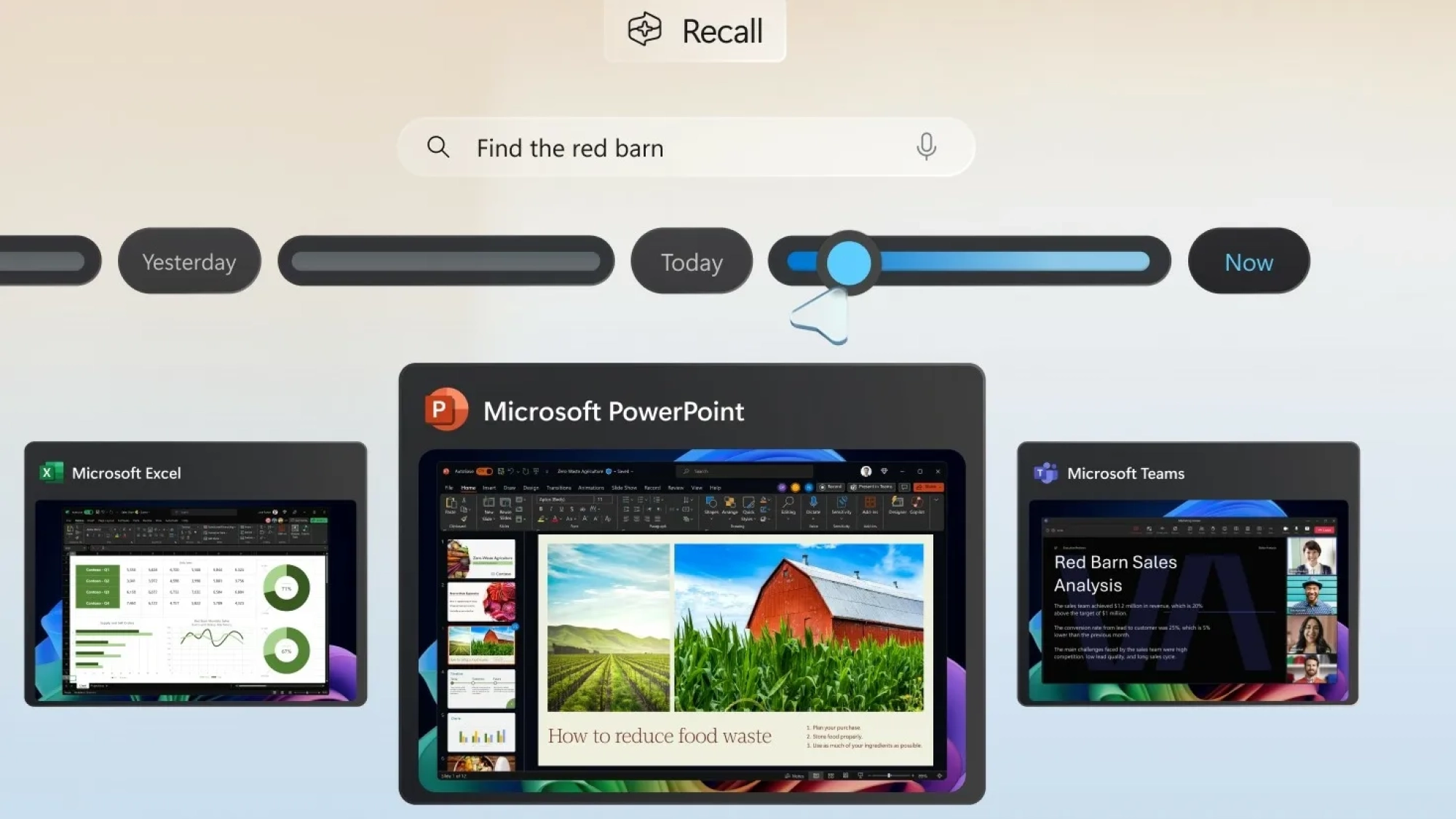Select the Today time filter button
This screenshot has width=1456, height=819.
point(693,261)
